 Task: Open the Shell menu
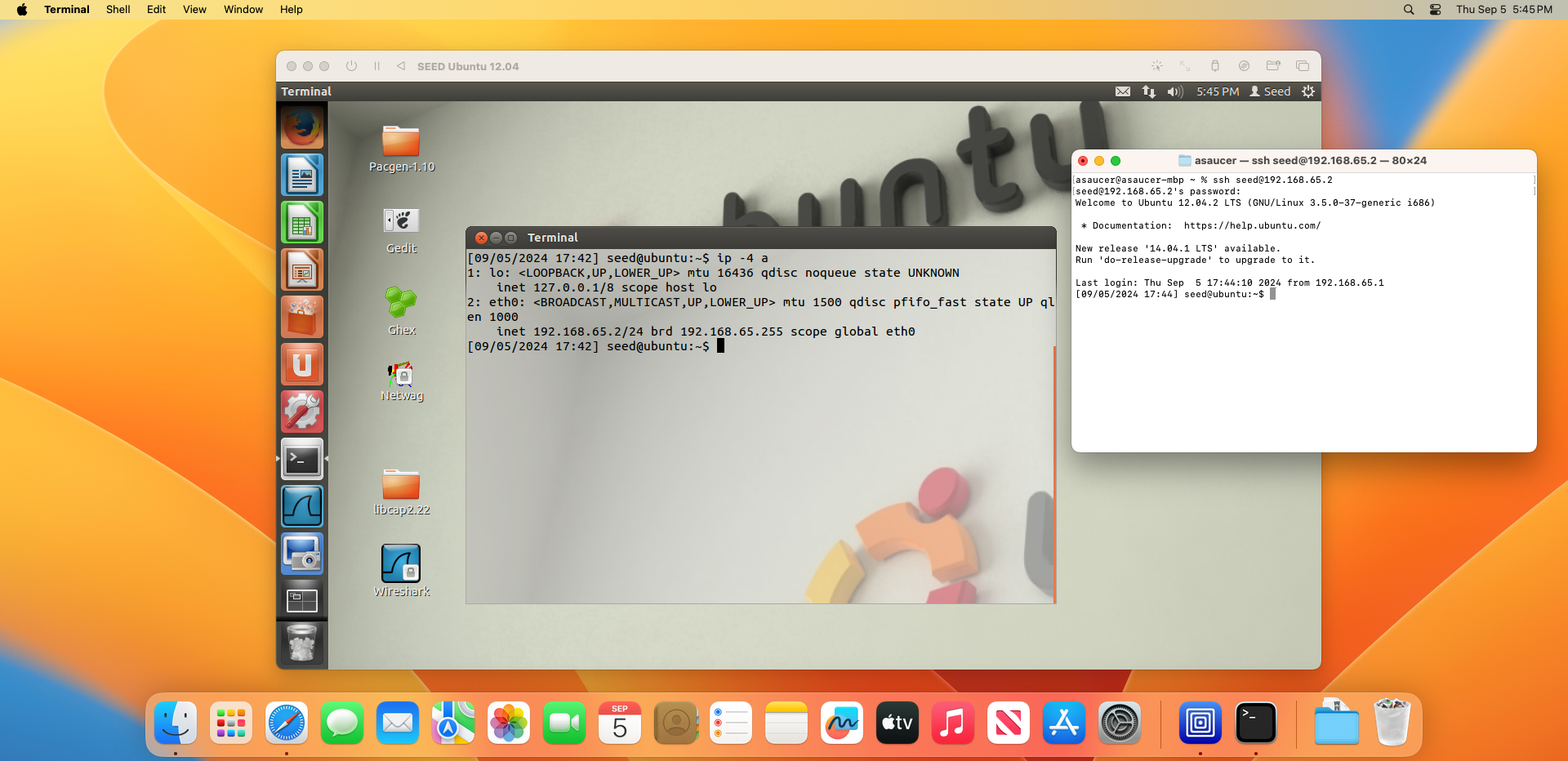pyautogui.click(x=118, y=10)
